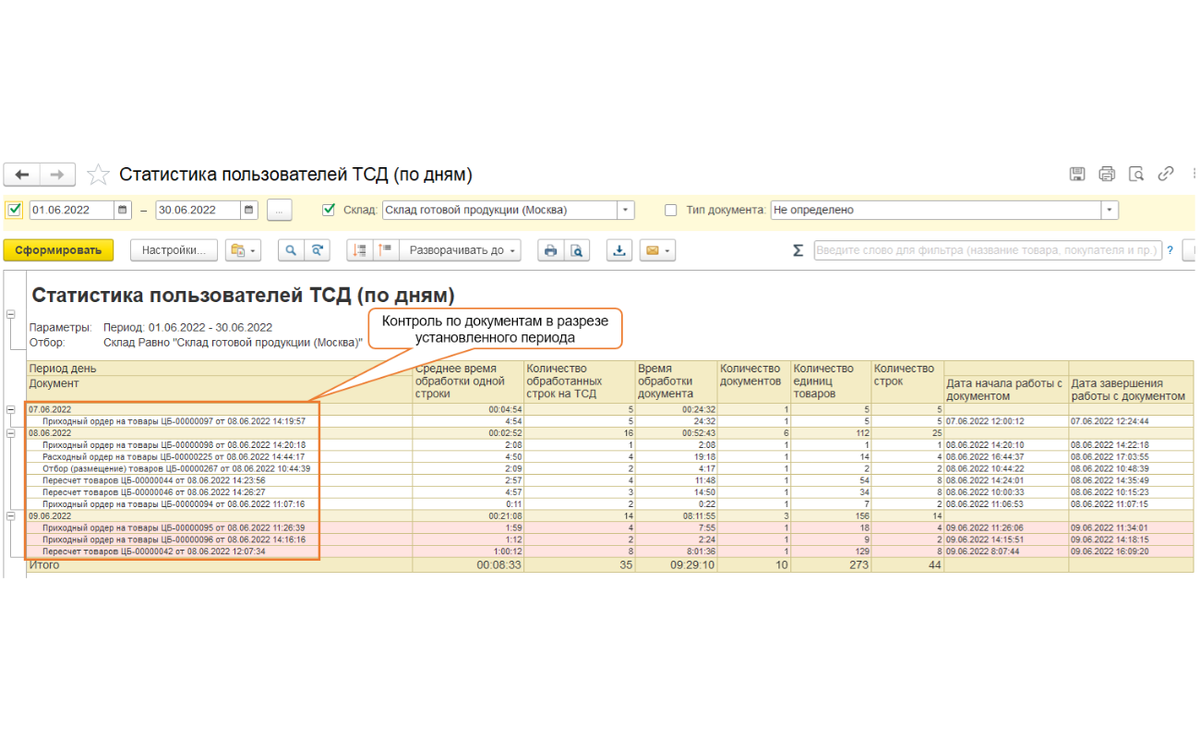The image size is (1200, 739).
Task: Open the Настройки... button
Action: (x=173, y=250)
